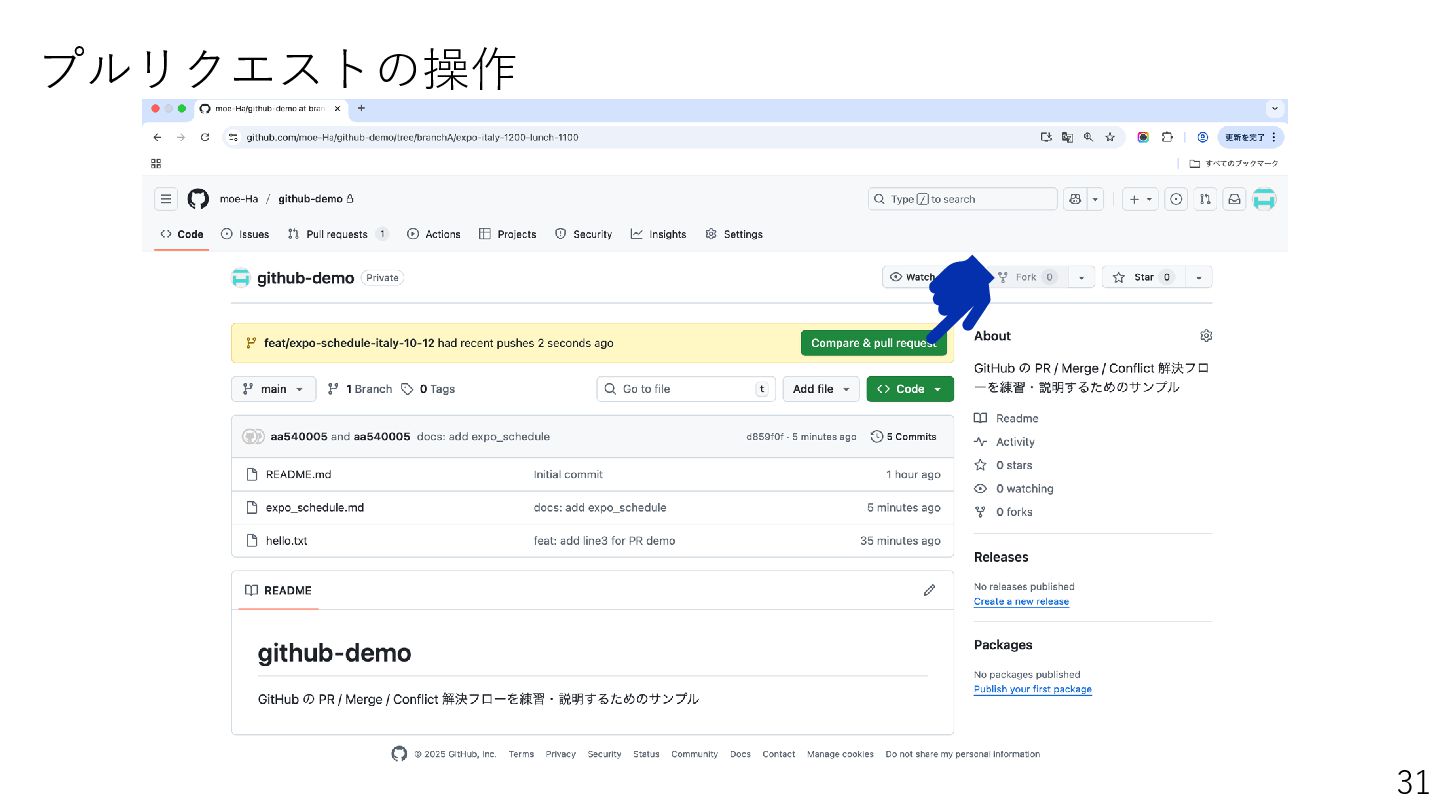The height and width of the screenshot is (810, 1440).
Task: Open the Pull requests tab
Action: pyautogui.click(x=337, y=234)
